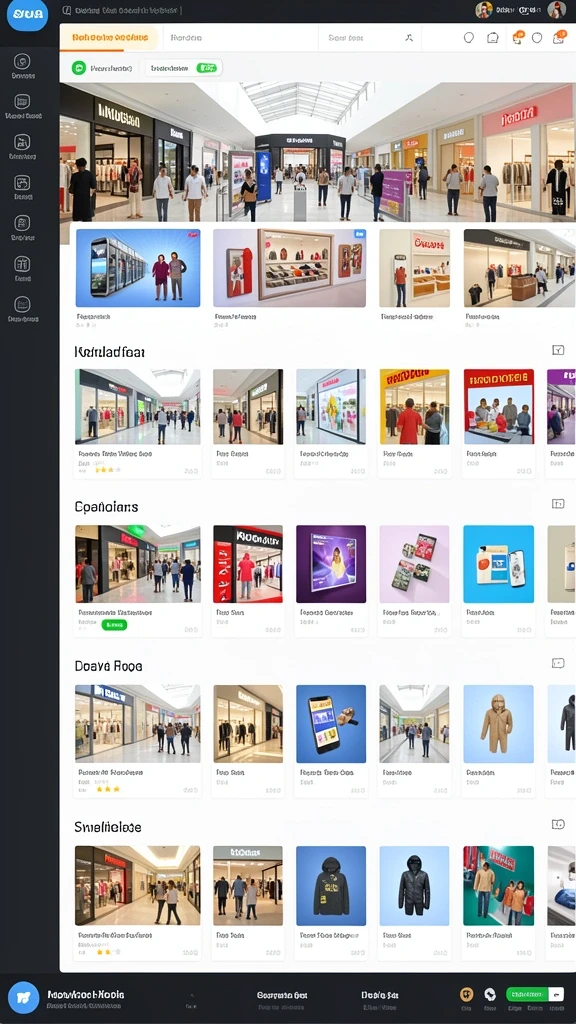Image resolution: width=576 pixels, height=1024 pixels.
Task: Open the rightmost header icon with orange badge
Action: point(559,37)
